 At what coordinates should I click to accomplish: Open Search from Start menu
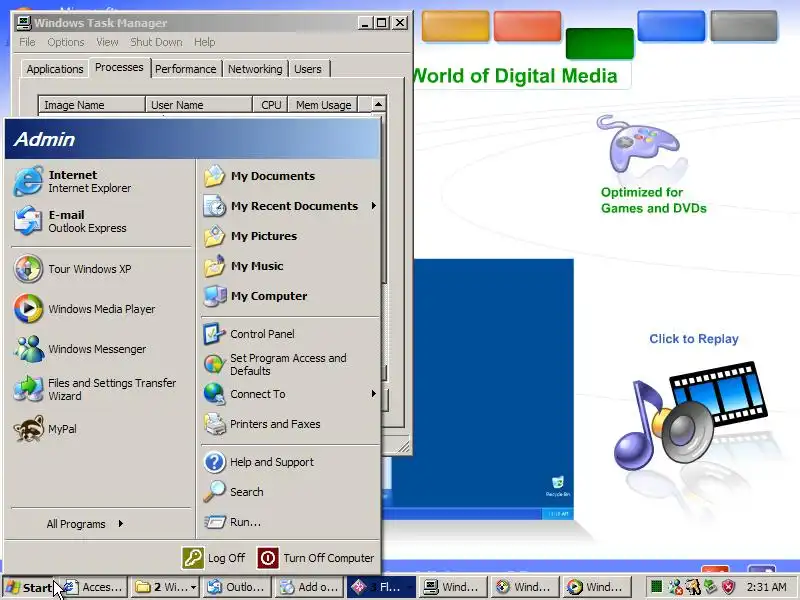click(x=290, y=492)
